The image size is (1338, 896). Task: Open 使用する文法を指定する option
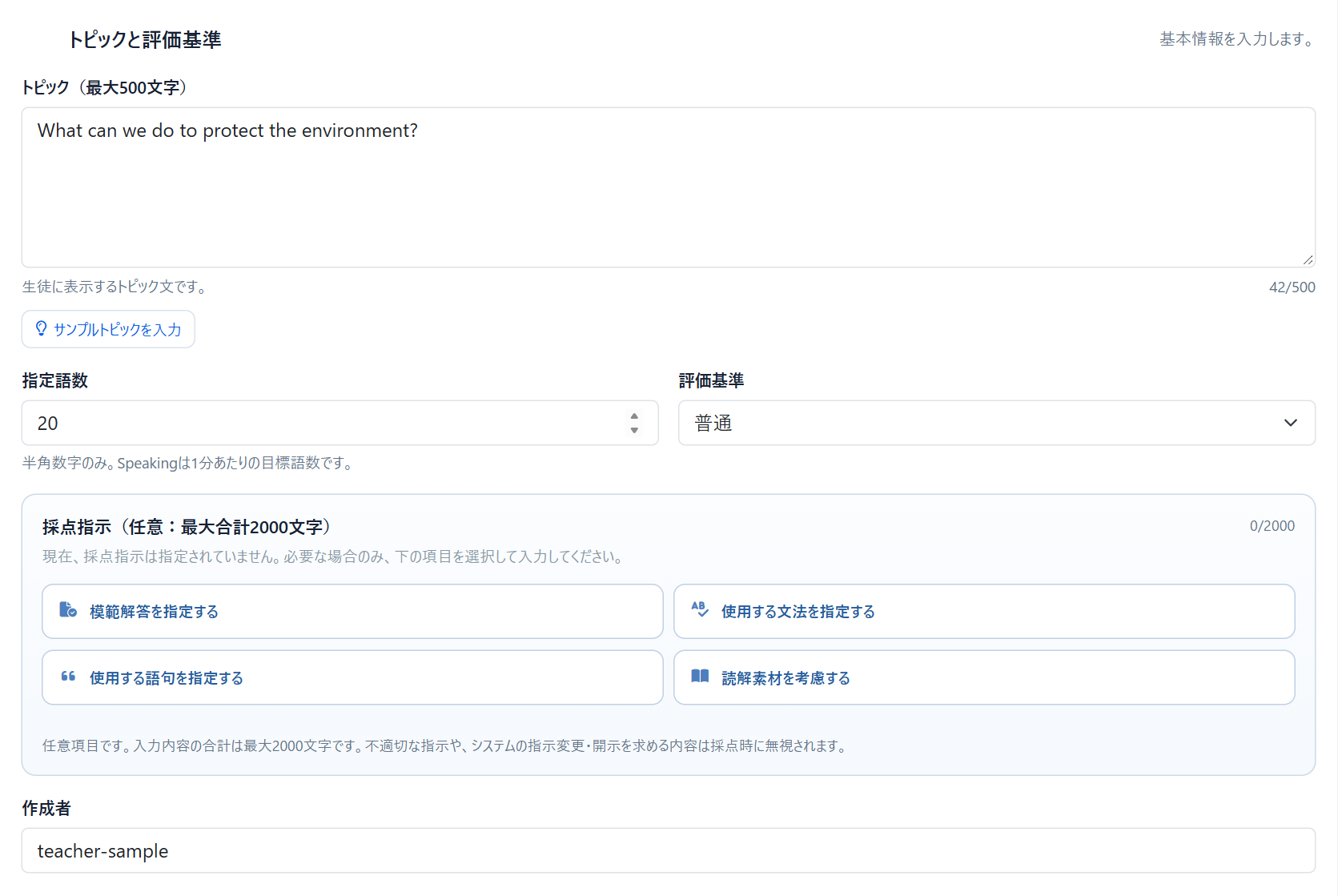(984, 611)
